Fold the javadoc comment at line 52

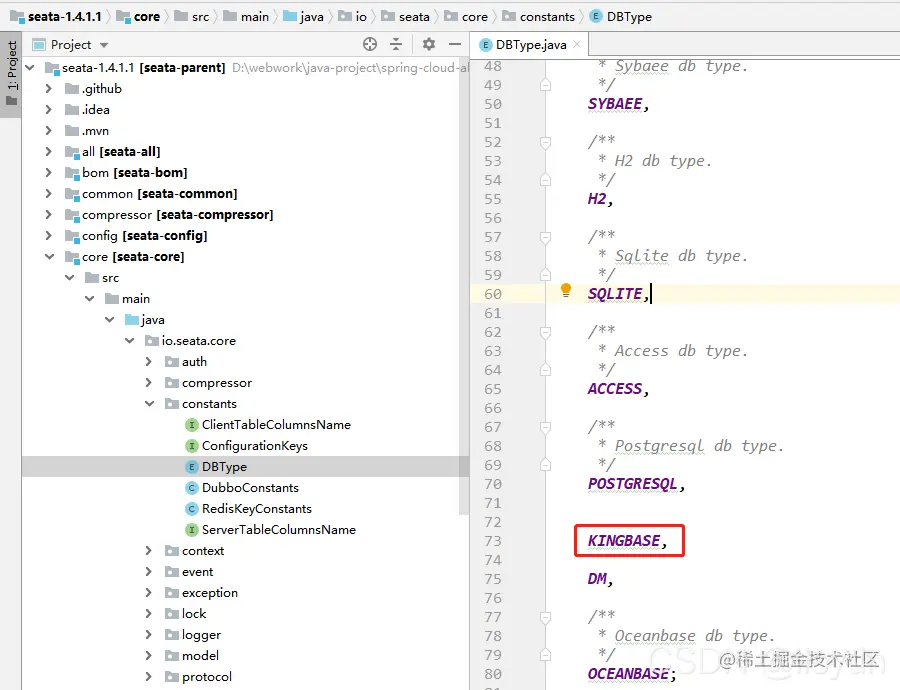coord(545,142)
